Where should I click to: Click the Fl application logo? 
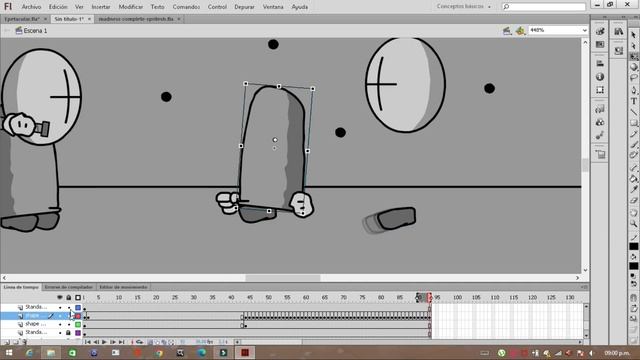pyautogui.click(x=8, y=7)
